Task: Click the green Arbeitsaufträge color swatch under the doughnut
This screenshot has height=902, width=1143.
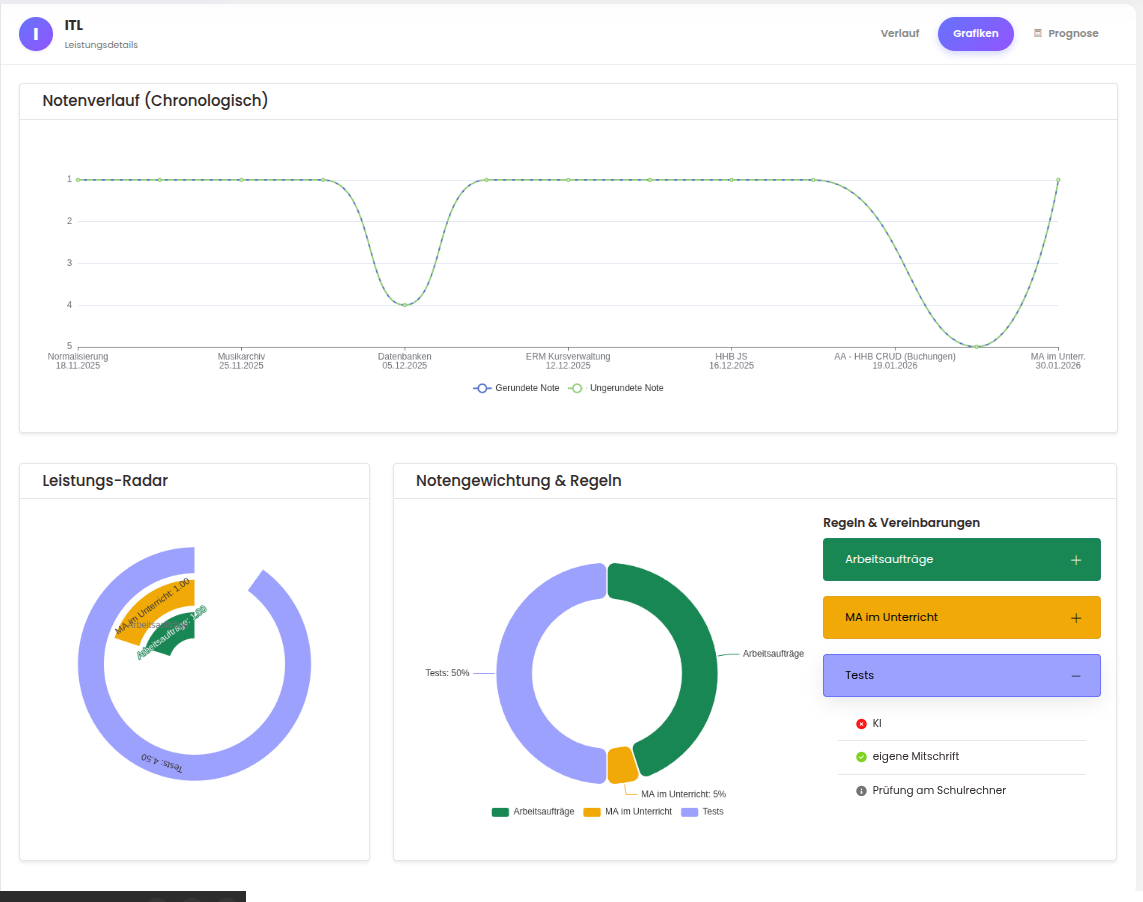Action: coord(500,811)
